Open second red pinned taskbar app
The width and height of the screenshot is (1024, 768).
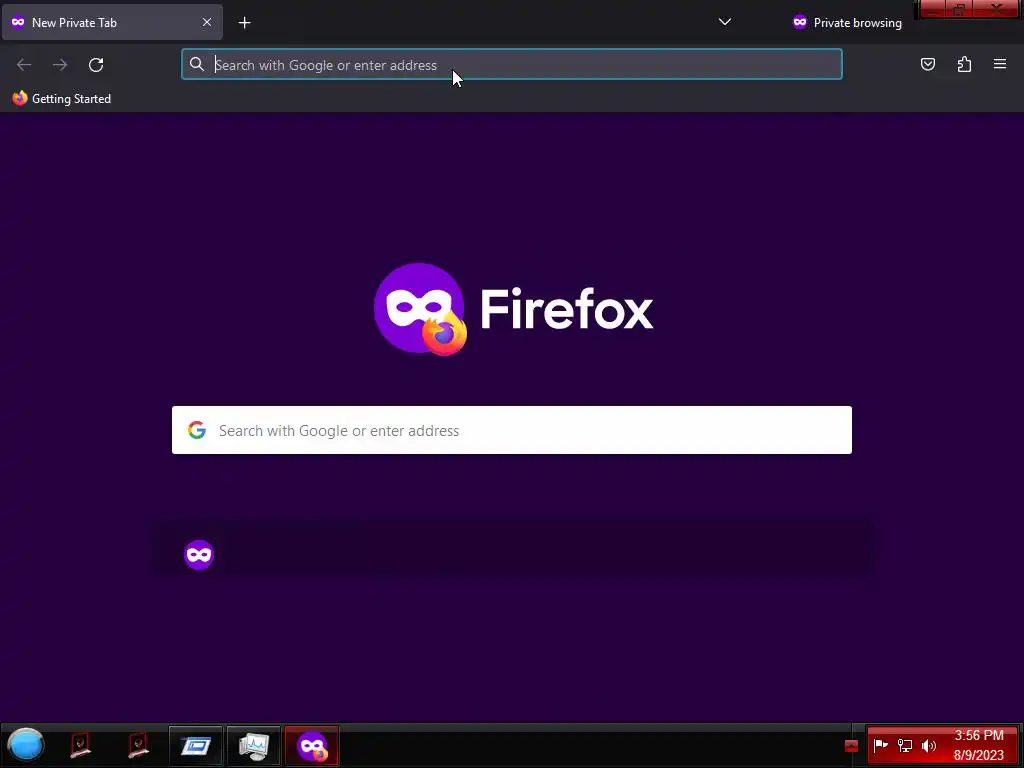pos(138,745)
